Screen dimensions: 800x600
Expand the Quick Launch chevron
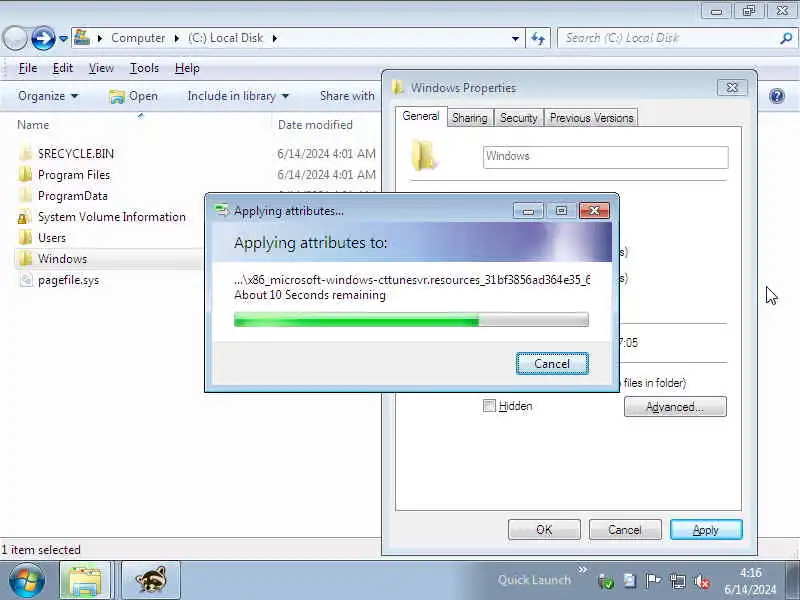coord(583,569)
